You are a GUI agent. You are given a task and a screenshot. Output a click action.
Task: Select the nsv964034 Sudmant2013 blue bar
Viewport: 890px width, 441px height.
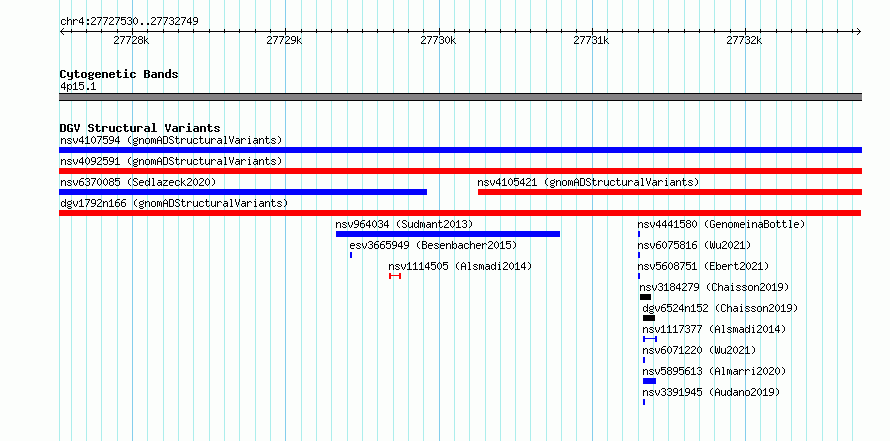pyautogui.click(x=448, y=234)
